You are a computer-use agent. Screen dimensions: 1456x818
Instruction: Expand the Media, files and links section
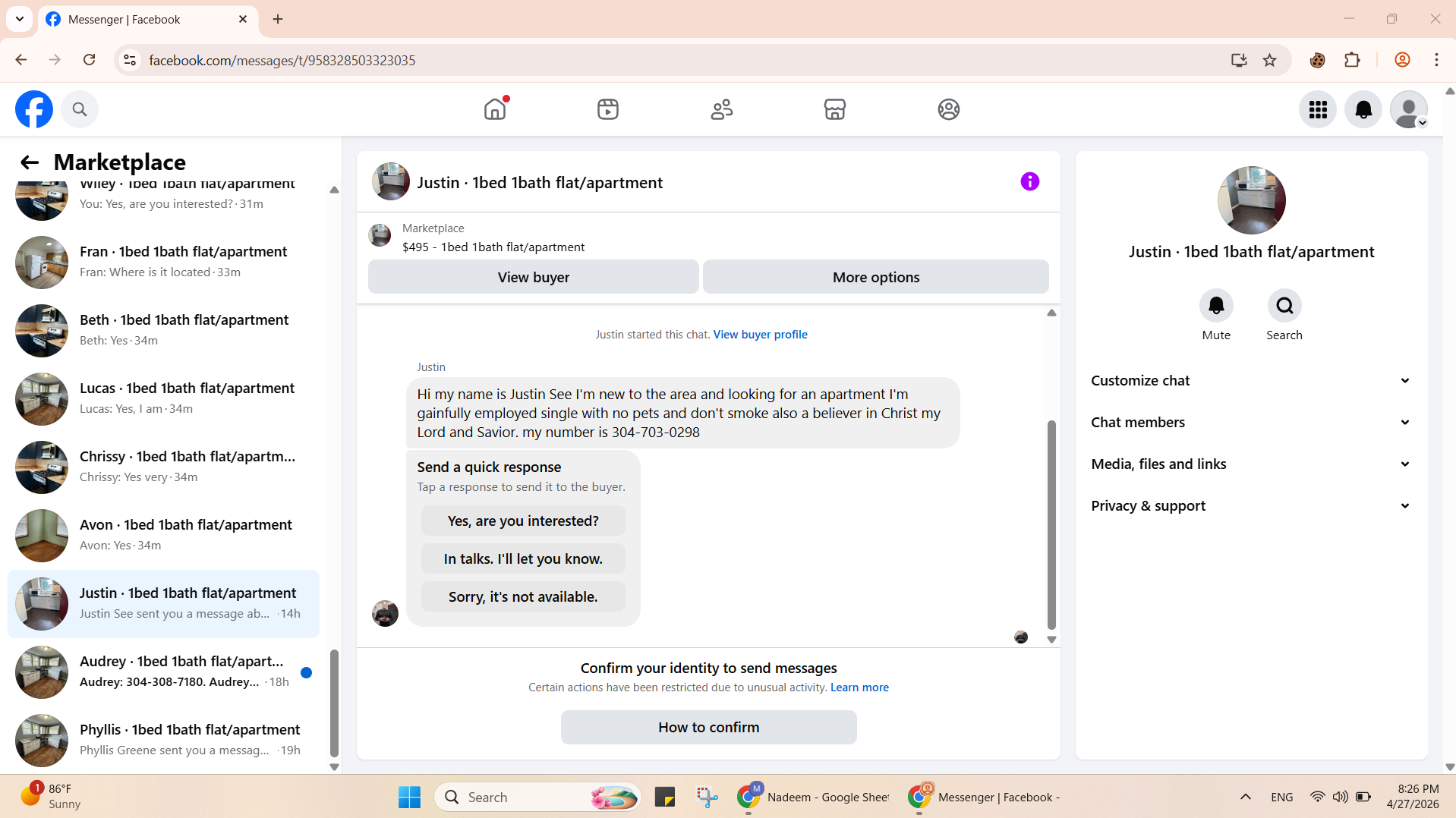[1251, 464]
